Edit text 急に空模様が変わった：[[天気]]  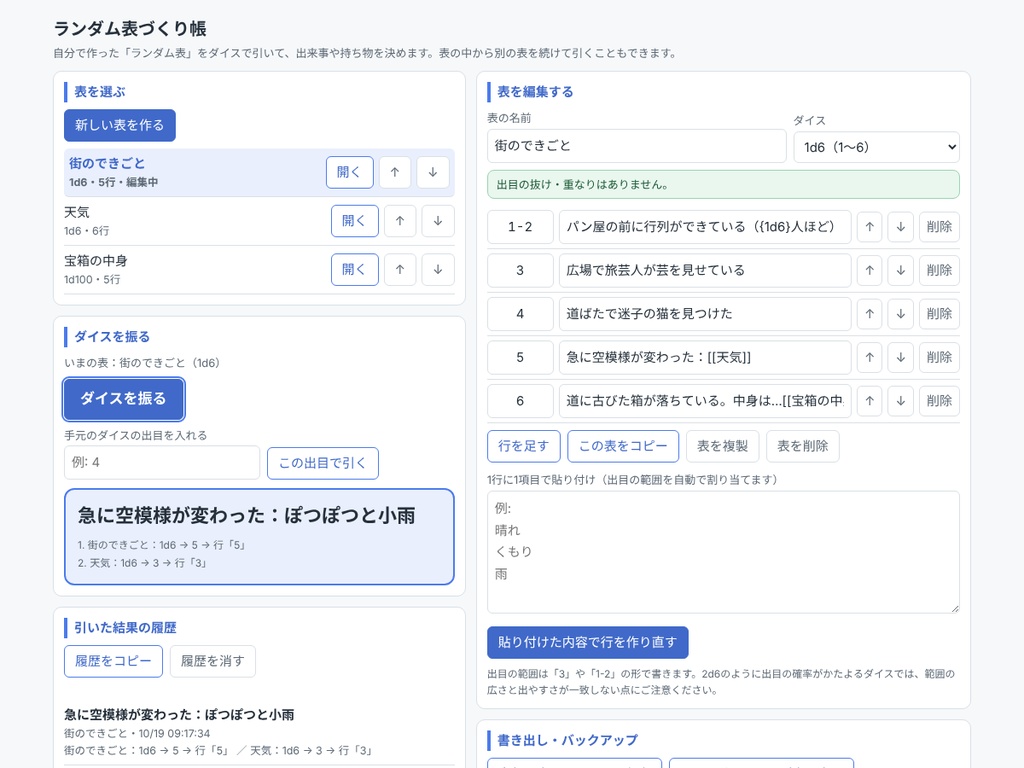pyautogui.click(x=705, y=357)
